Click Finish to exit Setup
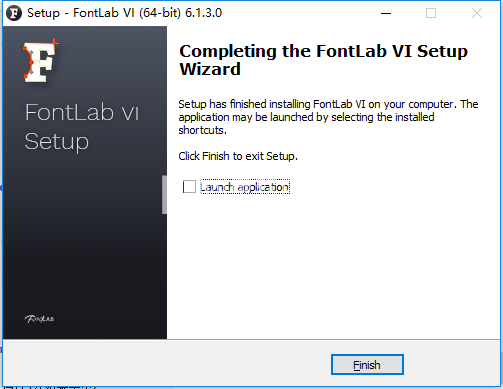The width and height of the screenshot is (503, 389). coord(367,365)
